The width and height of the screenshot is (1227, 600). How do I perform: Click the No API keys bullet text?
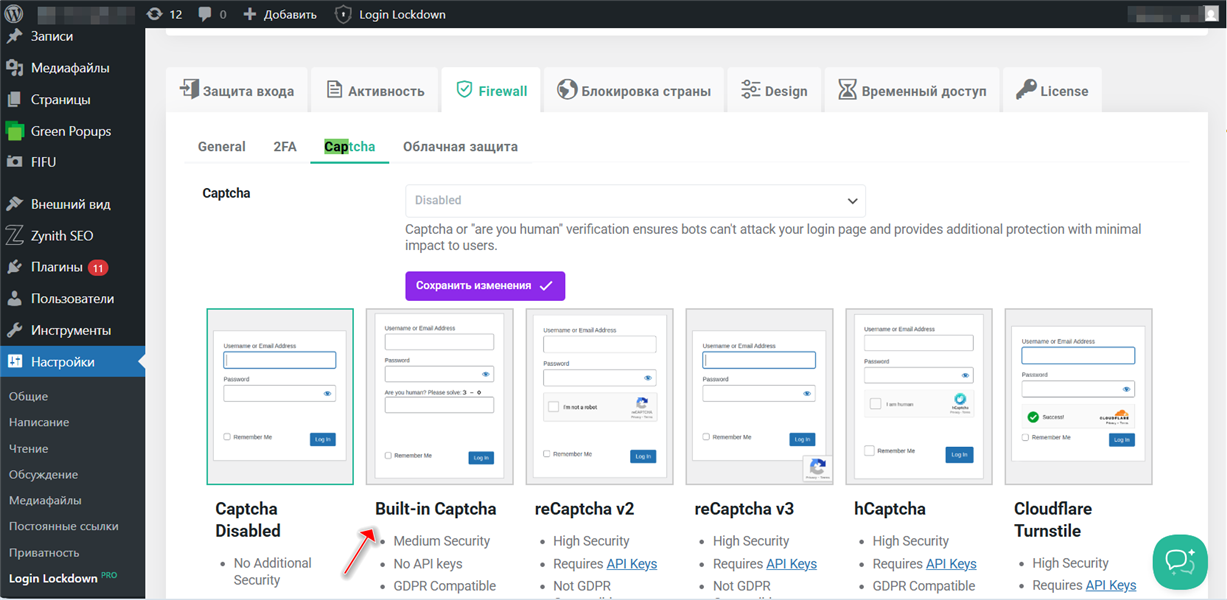[428, 563]
